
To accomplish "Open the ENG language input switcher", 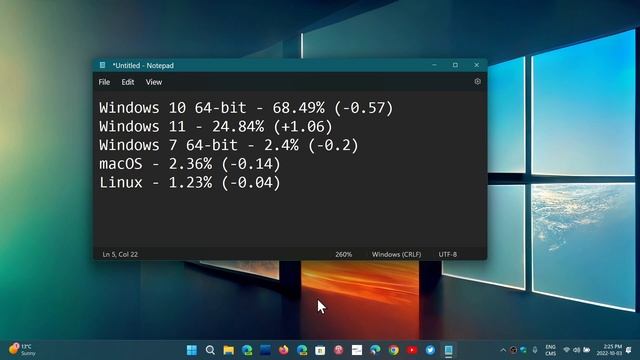I will [550, 350].
